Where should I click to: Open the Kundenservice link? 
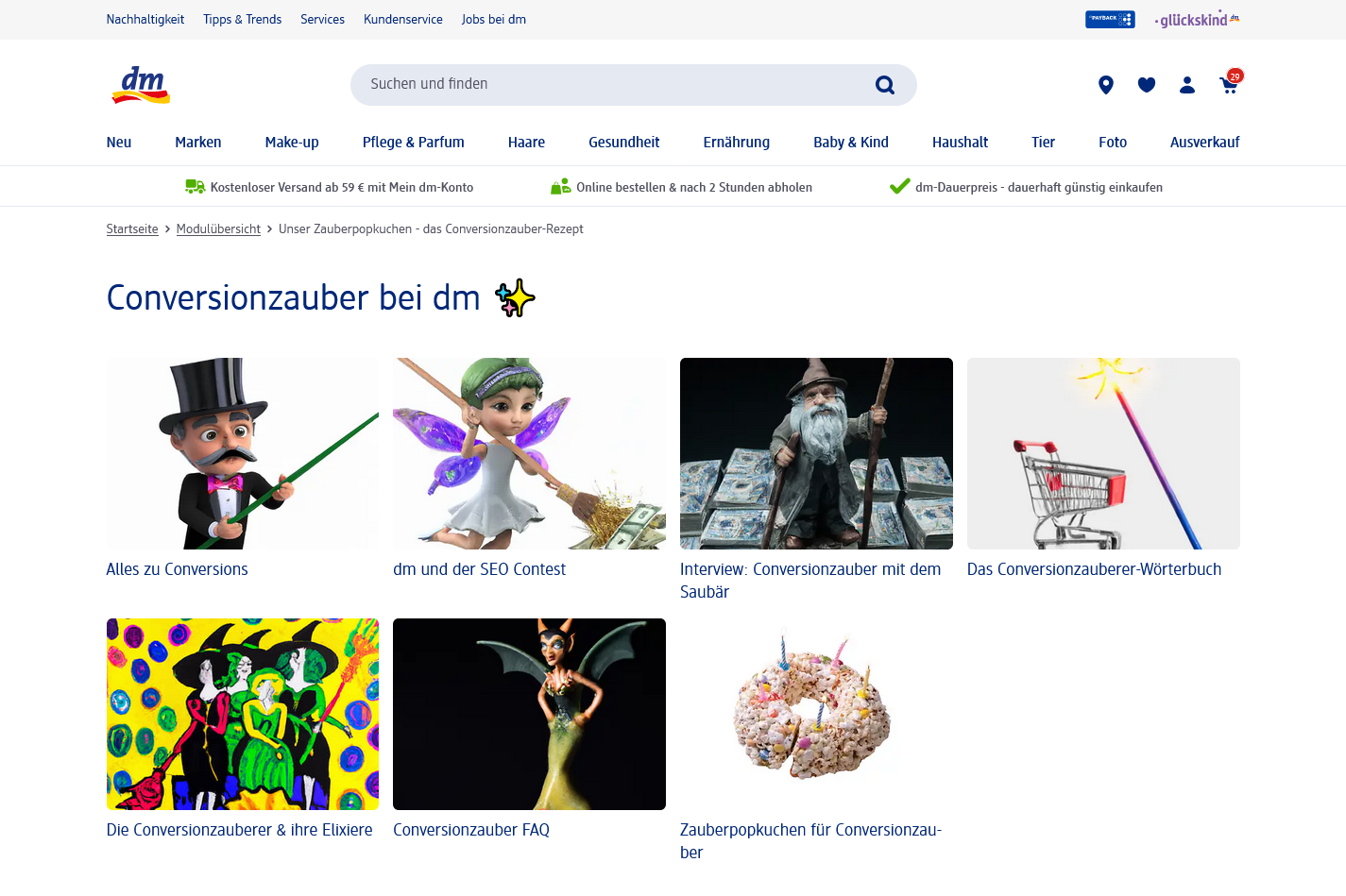point(403,19)
